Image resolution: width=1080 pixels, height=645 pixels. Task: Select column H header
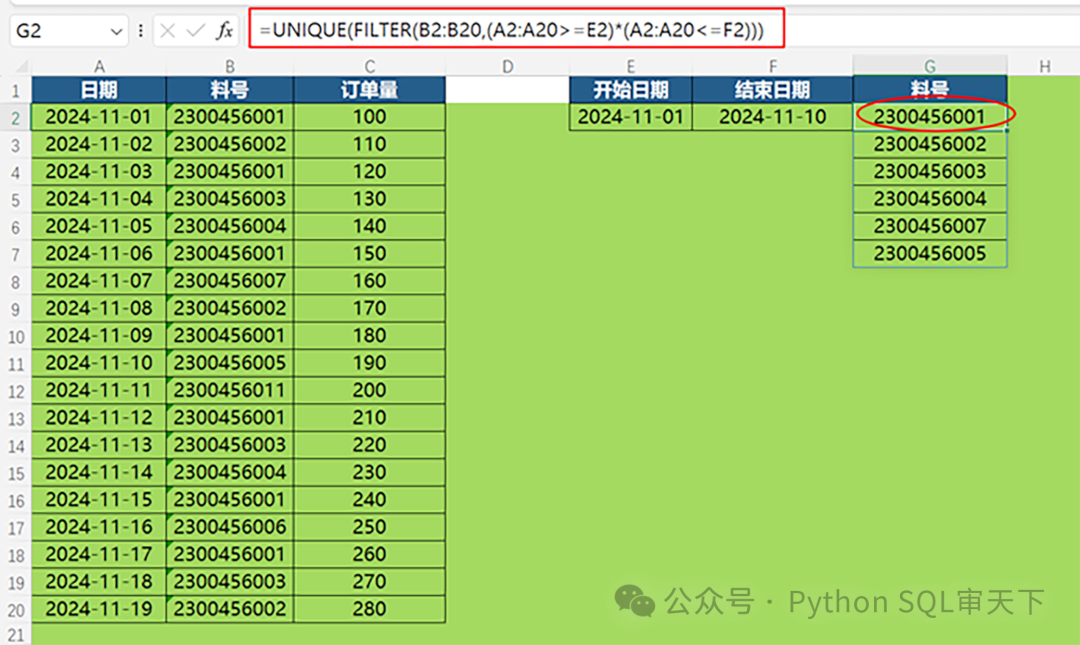pos(1044,66)
